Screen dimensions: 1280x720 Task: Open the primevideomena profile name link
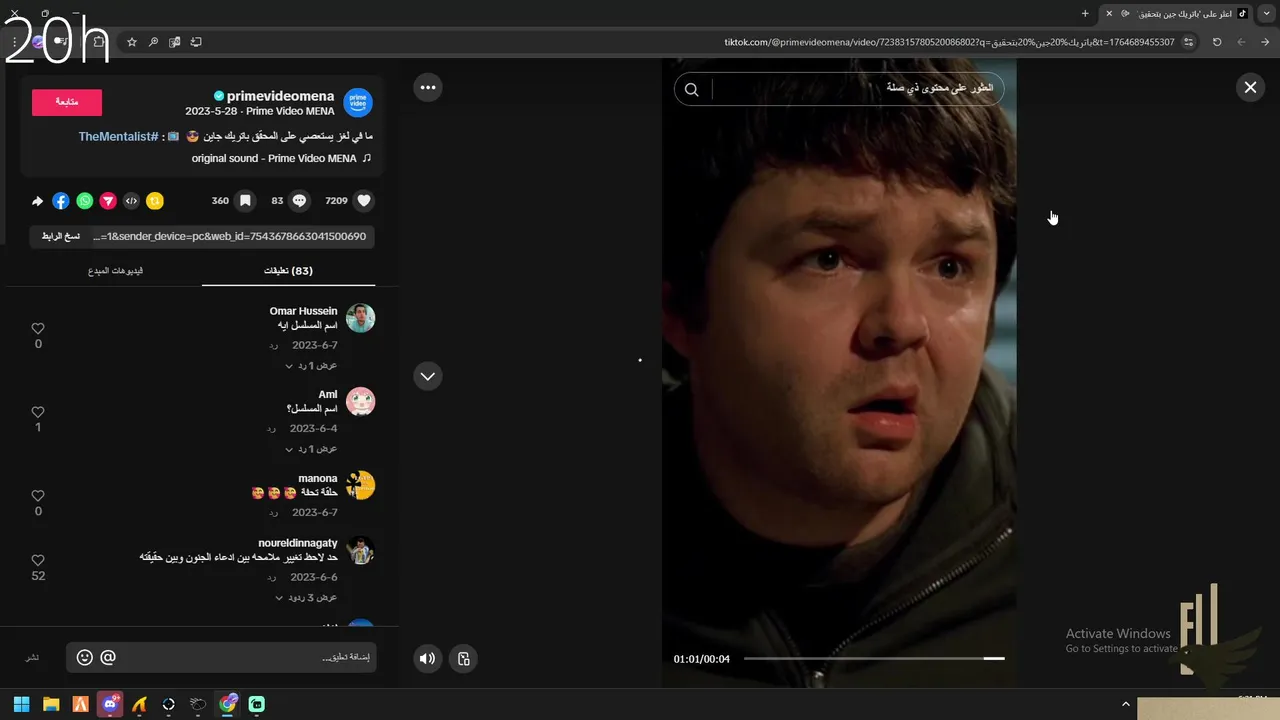pos(280,96)
